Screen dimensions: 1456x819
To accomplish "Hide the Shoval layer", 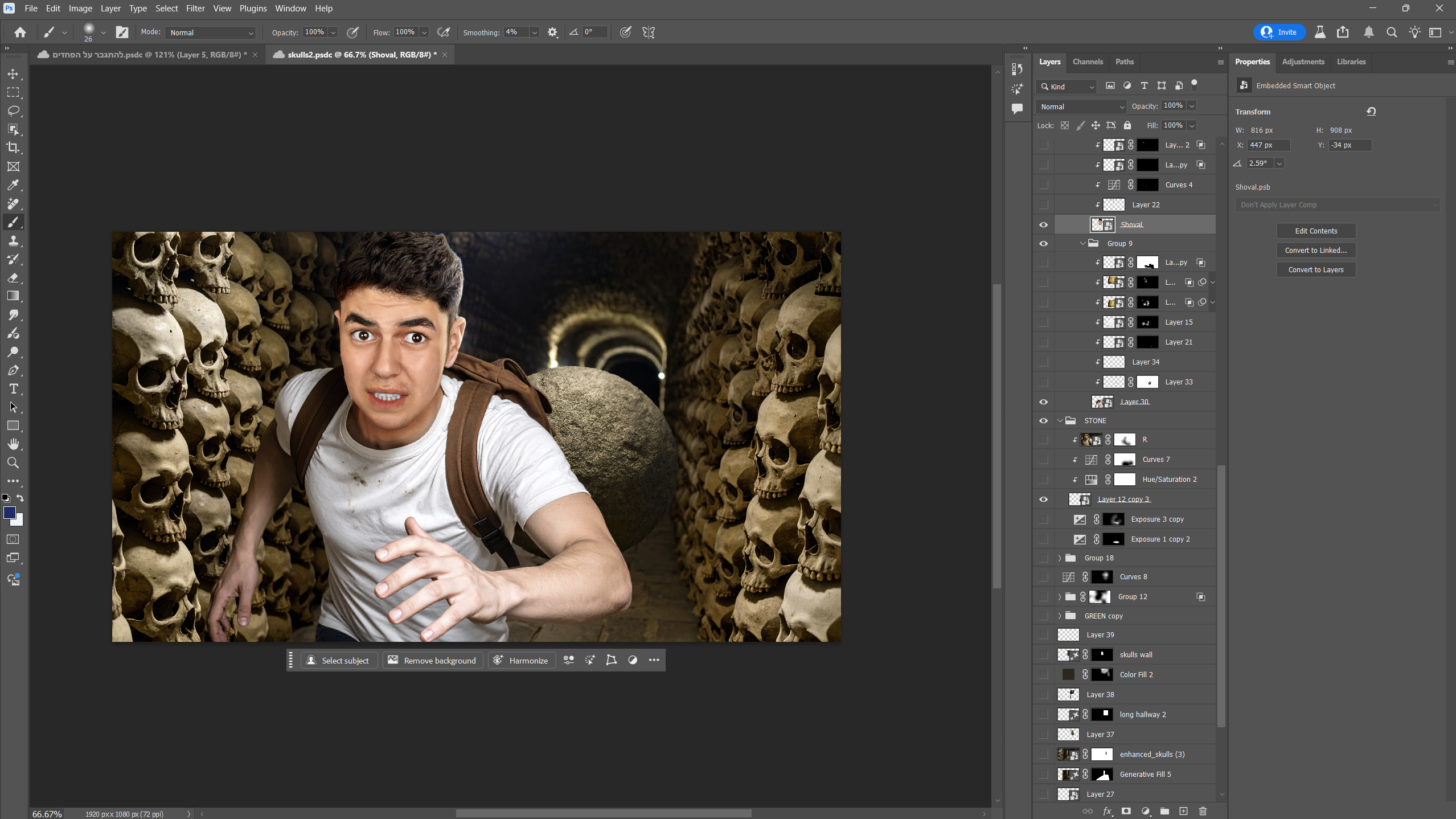I will pos(1043,224).
